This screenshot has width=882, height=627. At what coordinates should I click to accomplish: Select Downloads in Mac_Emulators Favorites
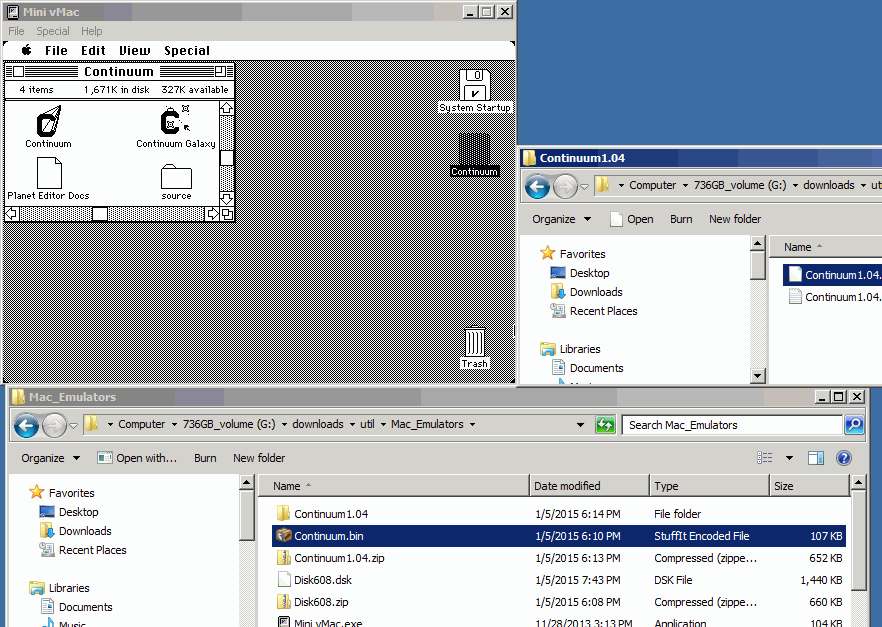[x=85, y=531]
